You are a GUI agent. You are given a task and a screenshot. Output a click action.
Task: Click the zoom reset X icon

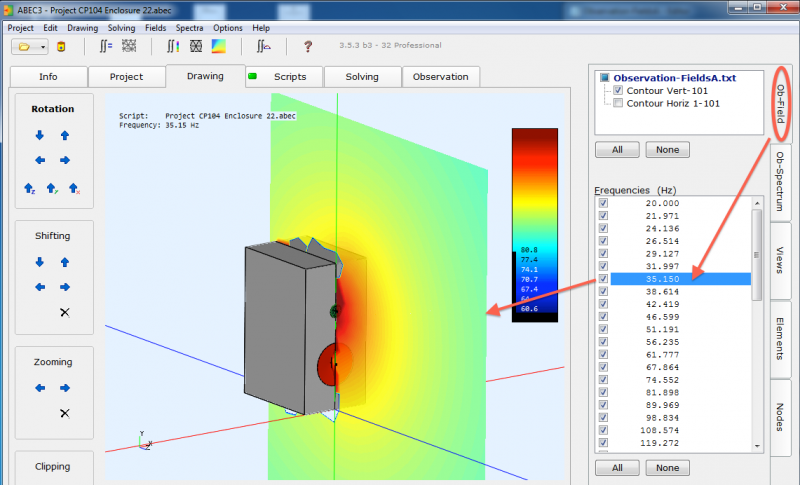click(65, 413)
